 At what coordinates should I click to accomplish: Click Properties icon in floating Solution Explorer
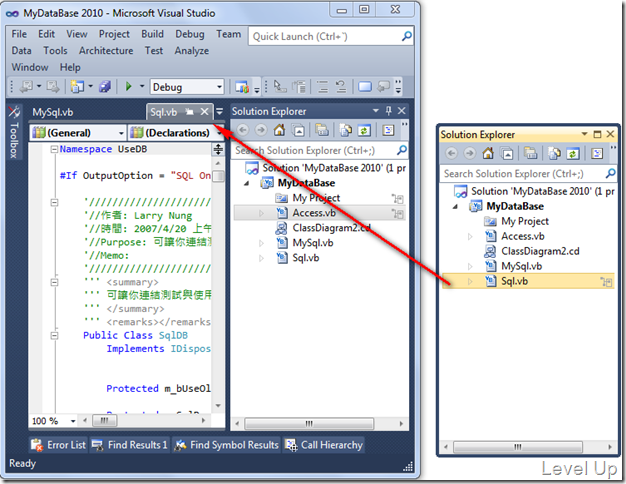[597, 153]
